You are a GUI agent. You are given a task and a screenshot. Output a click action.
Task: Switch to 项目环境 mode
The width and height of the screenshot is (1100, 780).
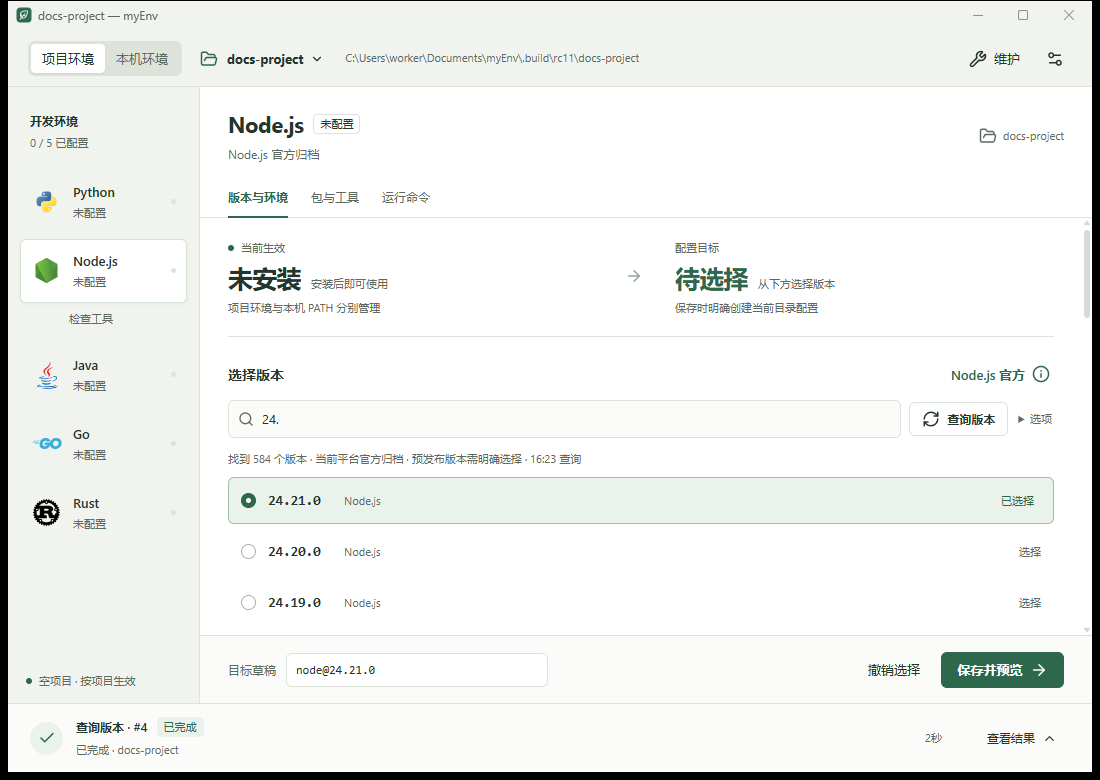pyautogui.click(x=67, y=59)
